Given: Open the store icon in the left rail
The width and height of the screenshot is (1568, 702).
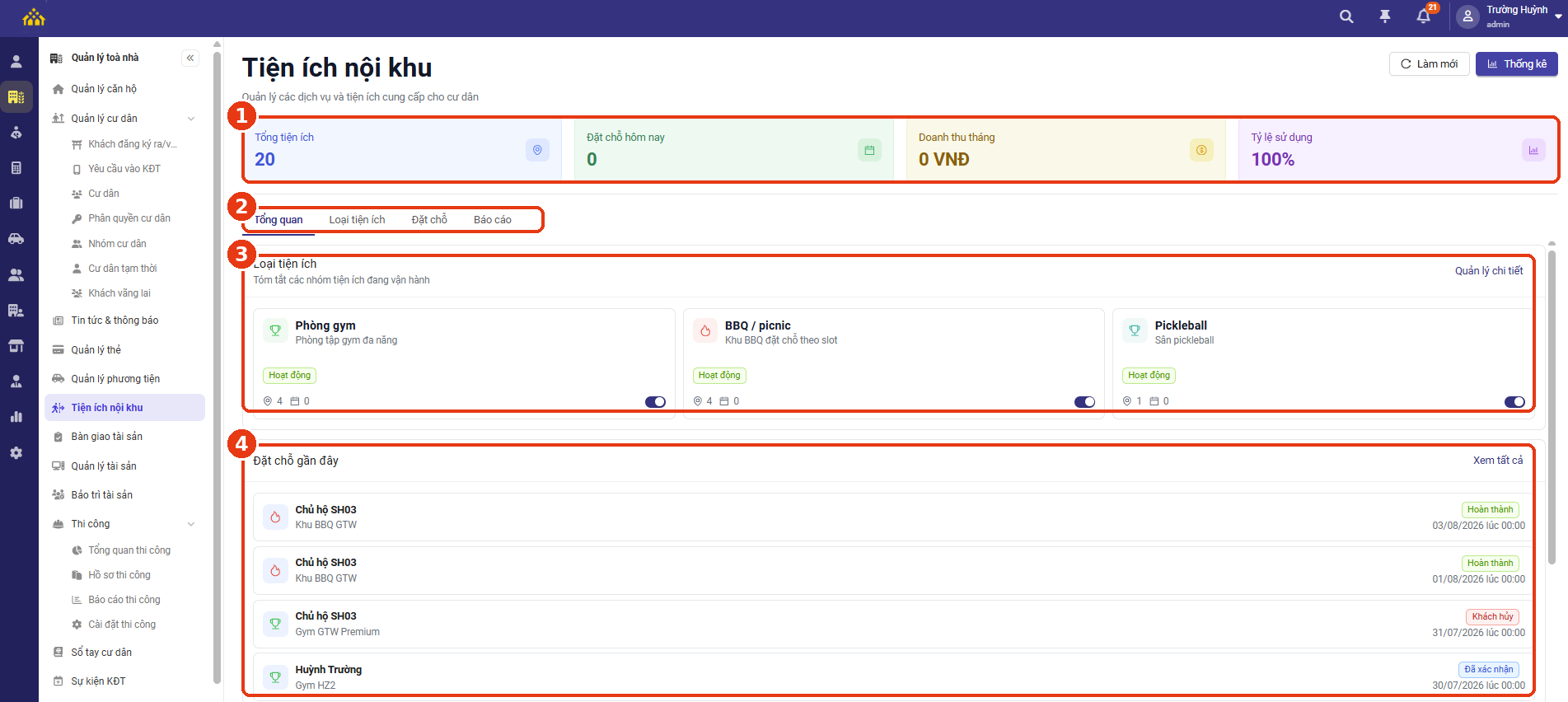Looking at the screenshot, I should pyautogui.click(x=16, y=346).
